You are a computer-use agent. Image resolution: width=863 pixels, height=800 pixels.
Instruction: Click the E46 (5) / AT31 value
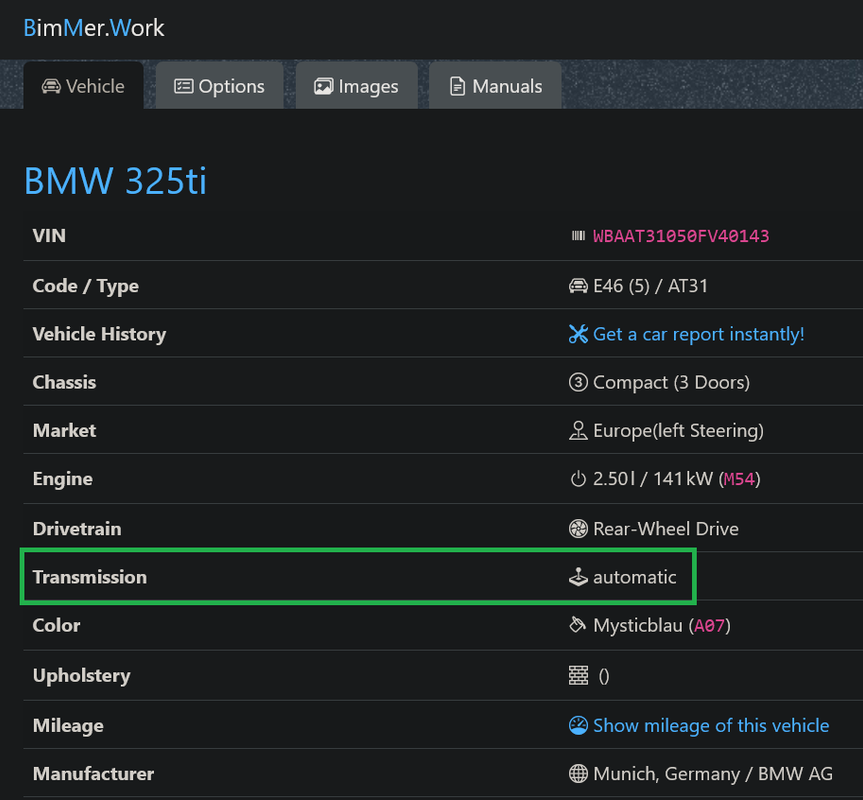coord(650,286)
